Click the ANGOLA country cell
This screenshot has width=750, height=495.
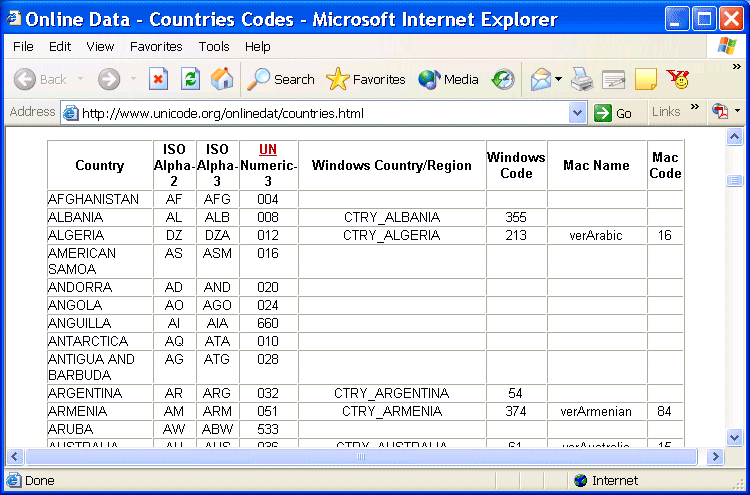coord(100,305)
